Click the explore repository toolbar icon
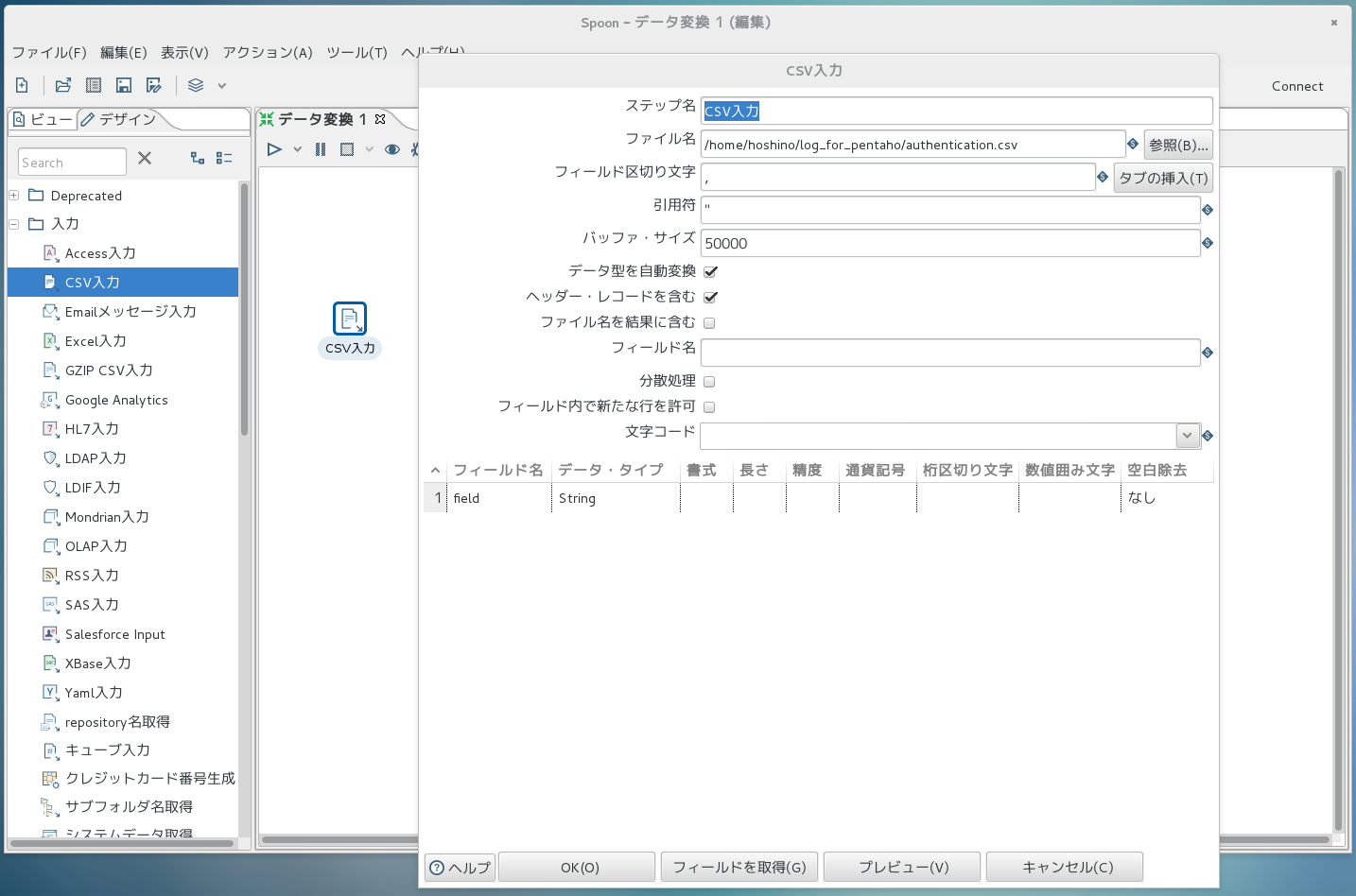 click(x=94, y=85)
